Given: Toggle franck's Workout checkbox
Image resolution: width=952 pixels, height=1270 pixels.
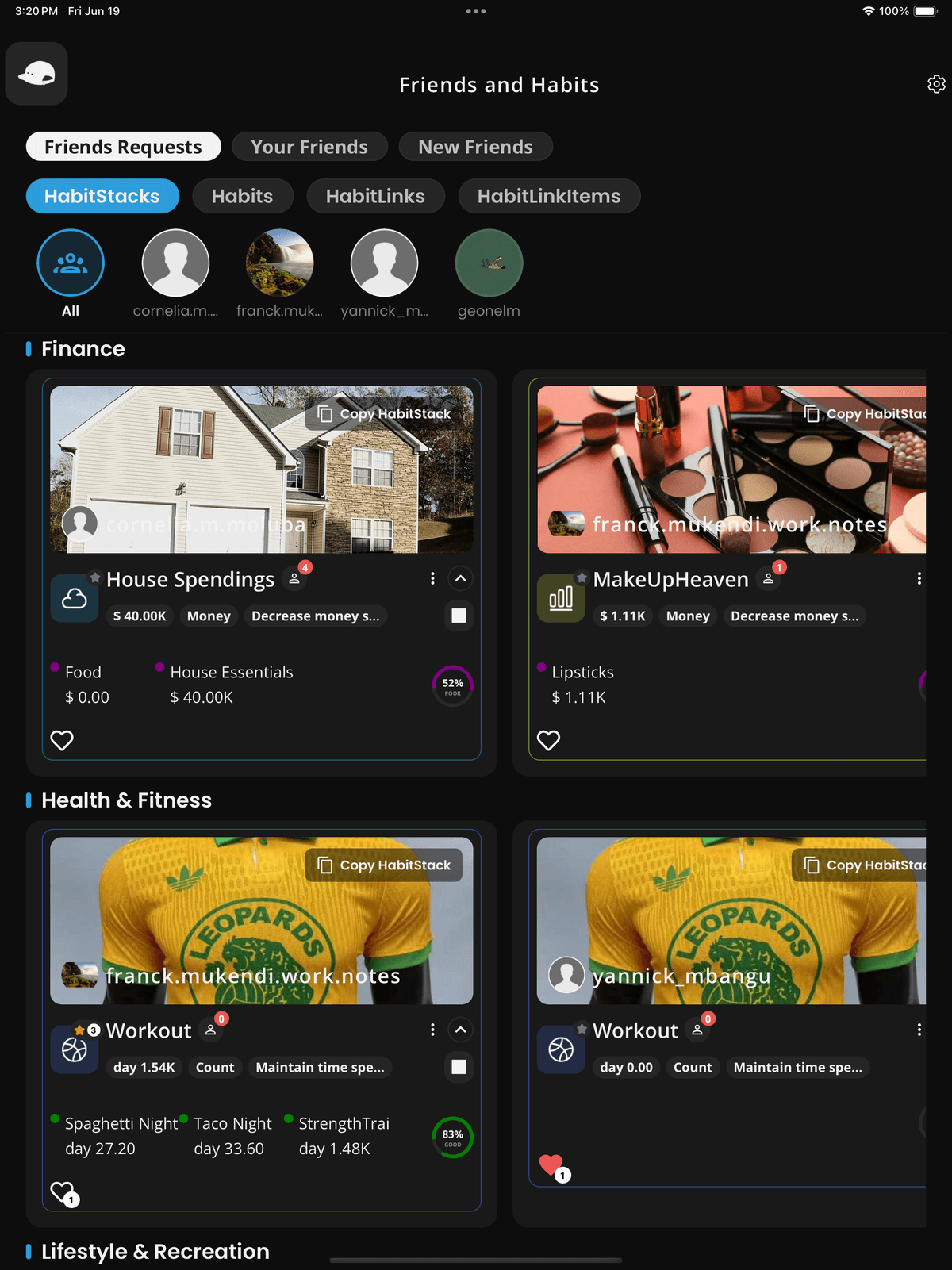Looking at the screenshot, I should tap(459, 1067).
